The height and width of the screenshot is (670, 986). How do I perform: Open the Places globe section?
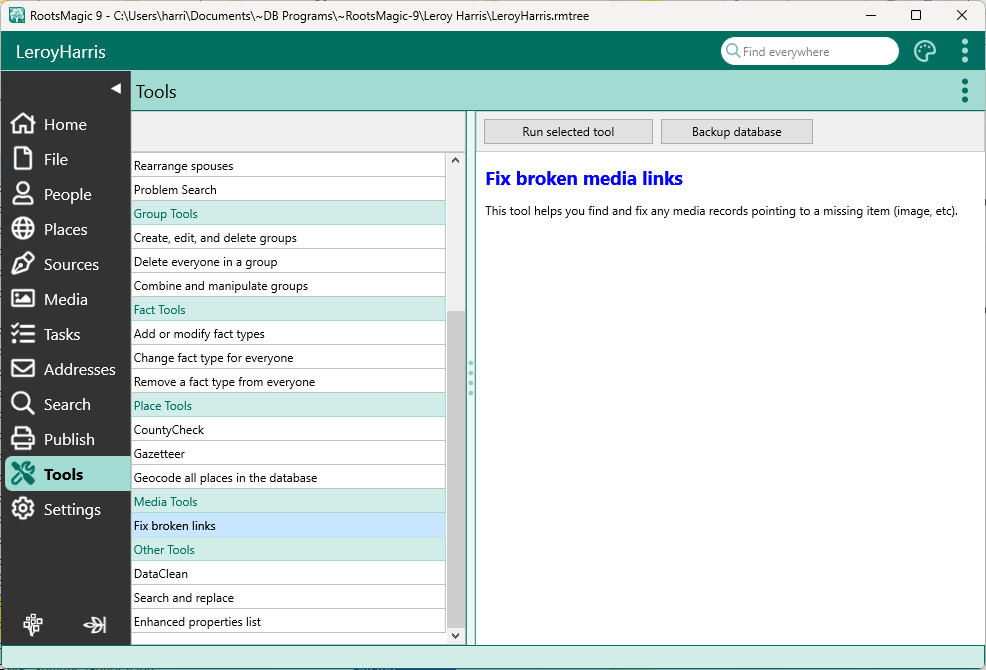[x=65, y=230]
